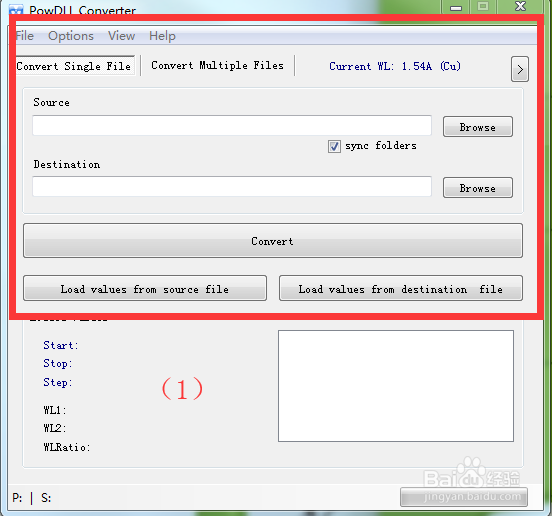Click the Stop: label

pos(58,363)
